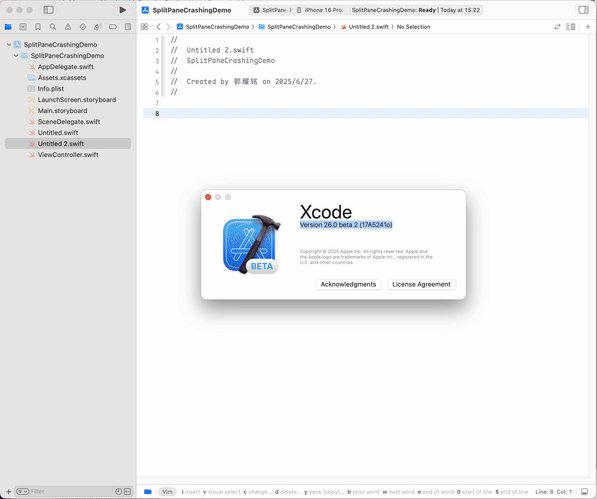The image size is (597, 499).
Task: Toggle the Vim mode indicator
Action: (x=168, y=492)
